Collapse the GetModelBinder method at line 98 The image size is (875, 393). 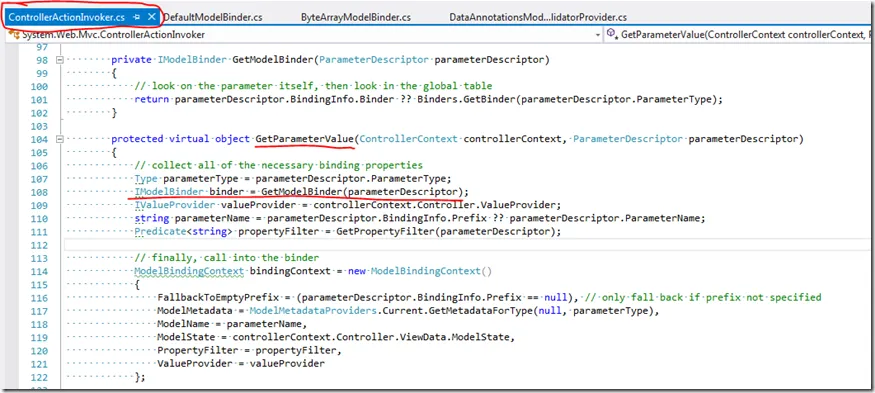pos(60,60)
